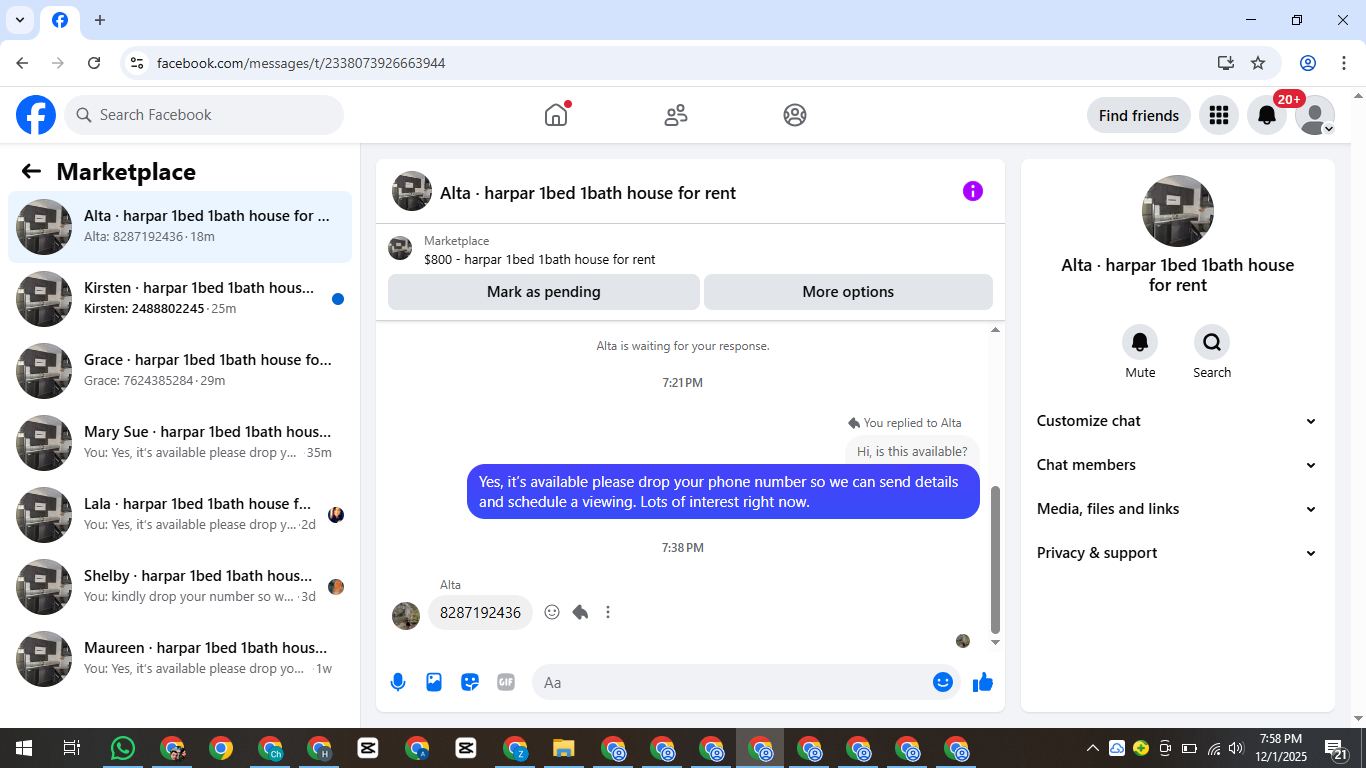Search in conversation with the magnifier icon
Image resolution: width=1366 pixels, height=768 pixels.
click(1212, 342)
